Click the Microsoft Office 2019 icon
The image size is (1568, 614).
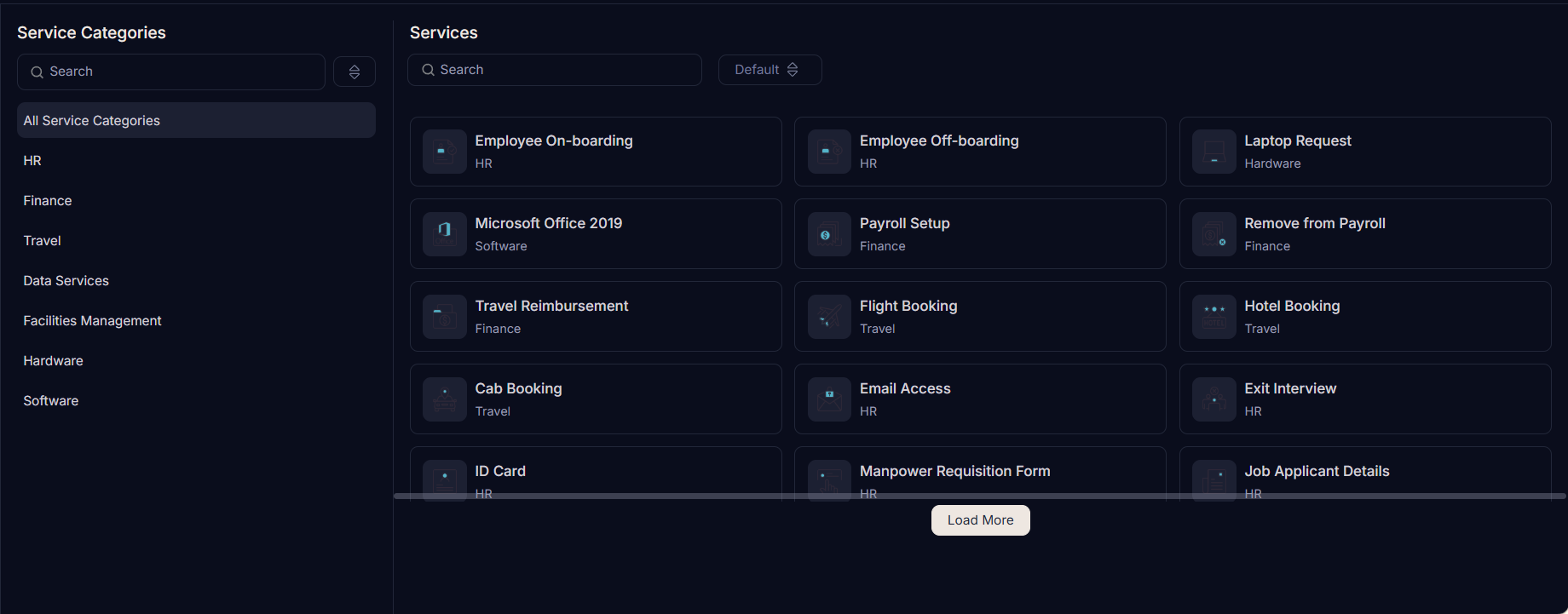pyautogui.click(x=445, y=234)
